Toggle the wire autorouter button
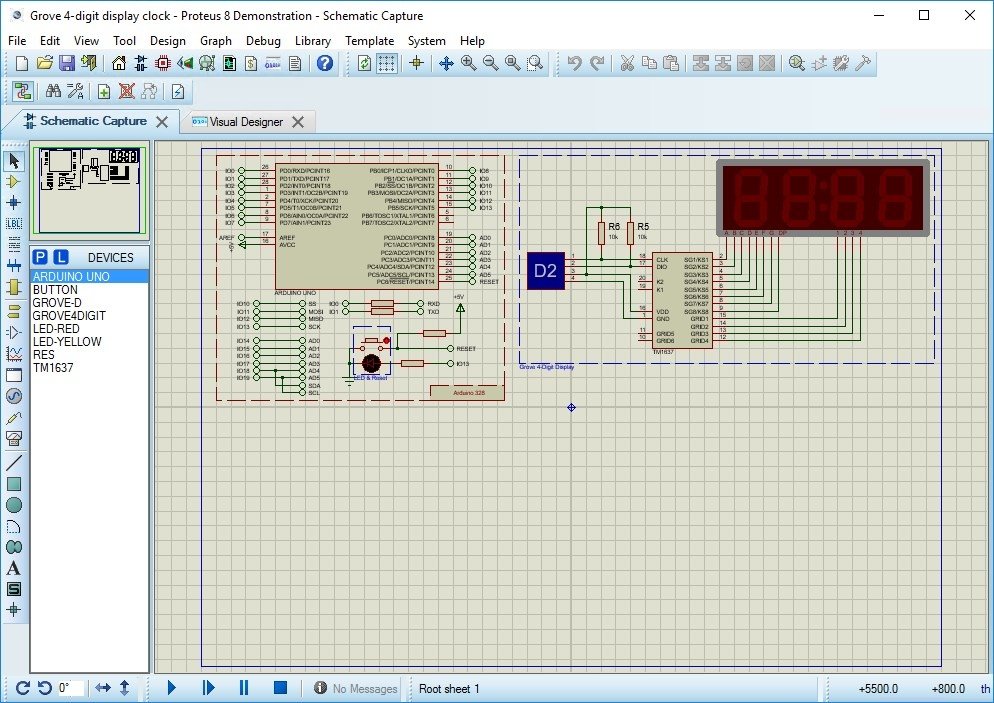 [x=21, y=91]
